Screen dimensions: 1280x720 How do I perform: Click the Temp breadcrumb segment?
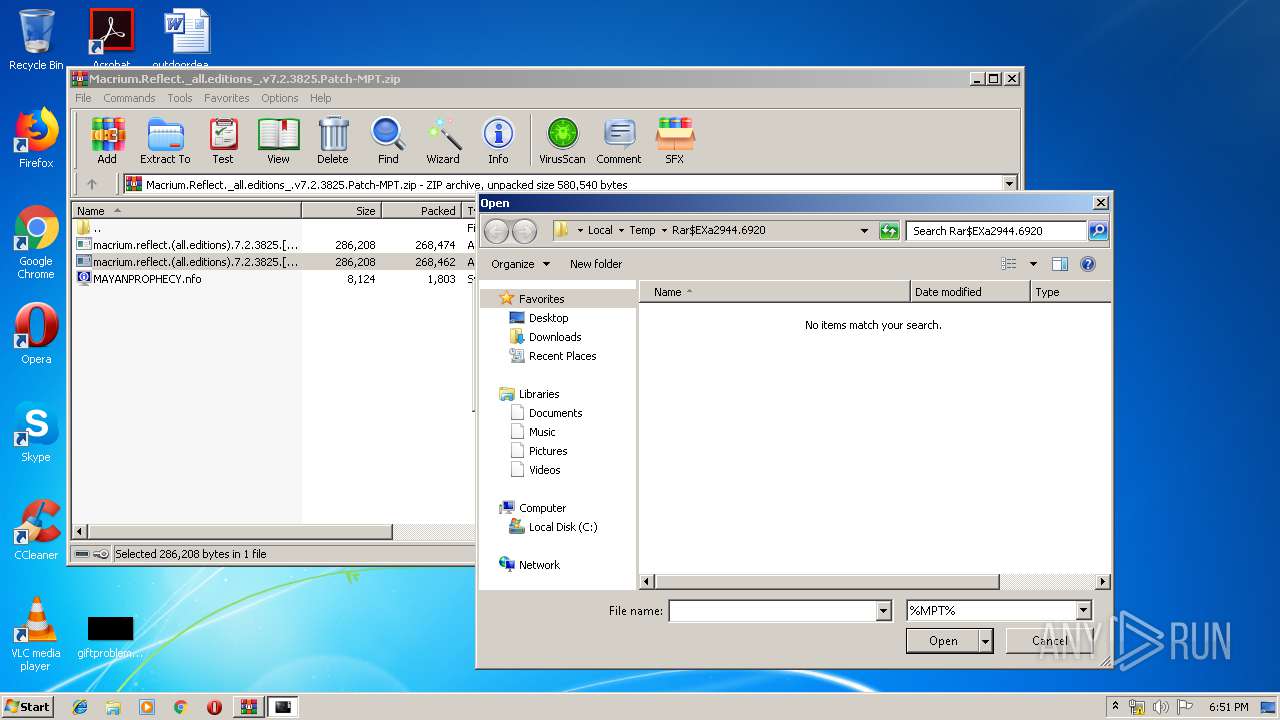pos(642,230)
